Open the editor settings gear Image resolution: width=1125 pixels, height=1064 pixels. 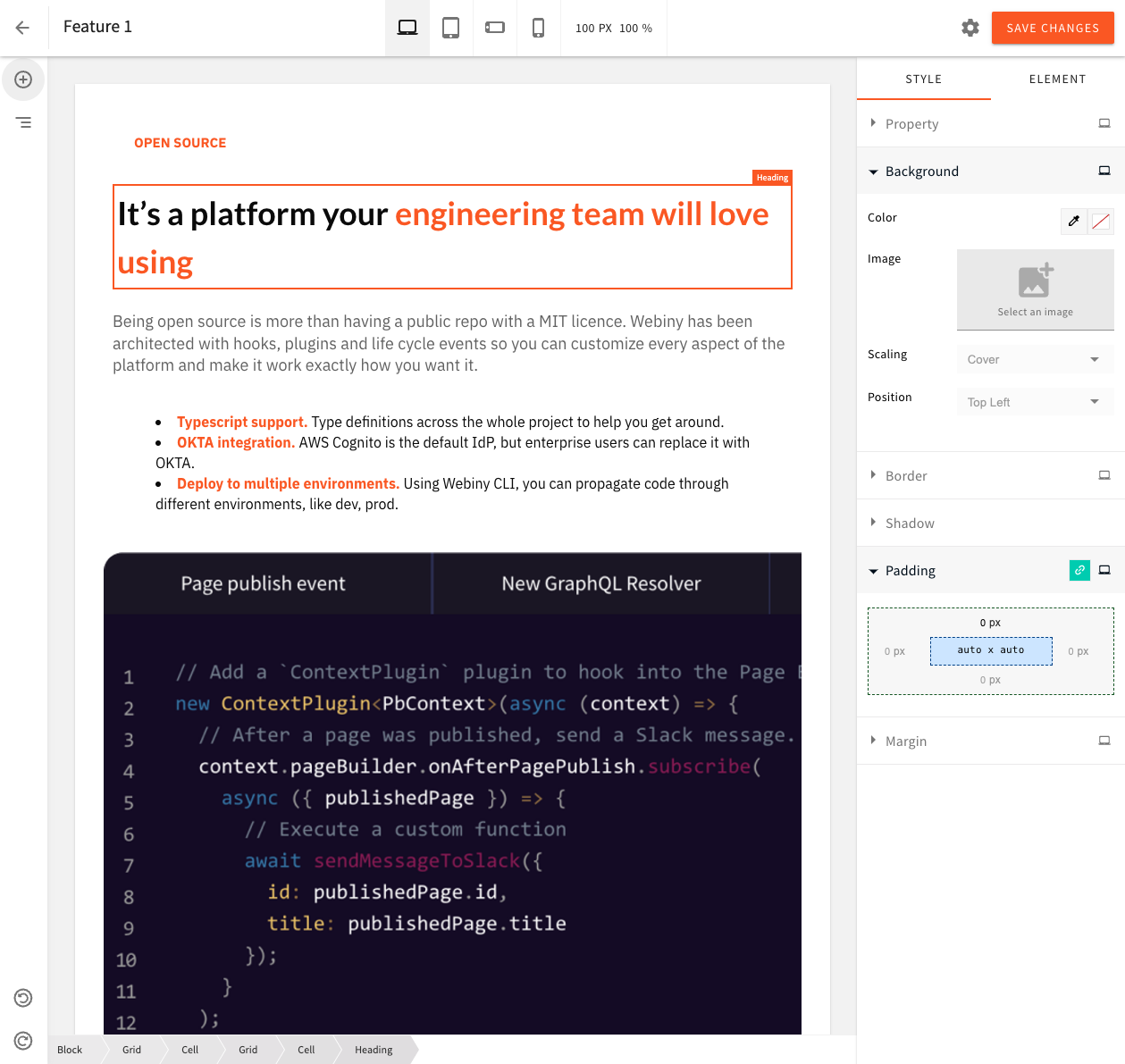click(970, 28)
